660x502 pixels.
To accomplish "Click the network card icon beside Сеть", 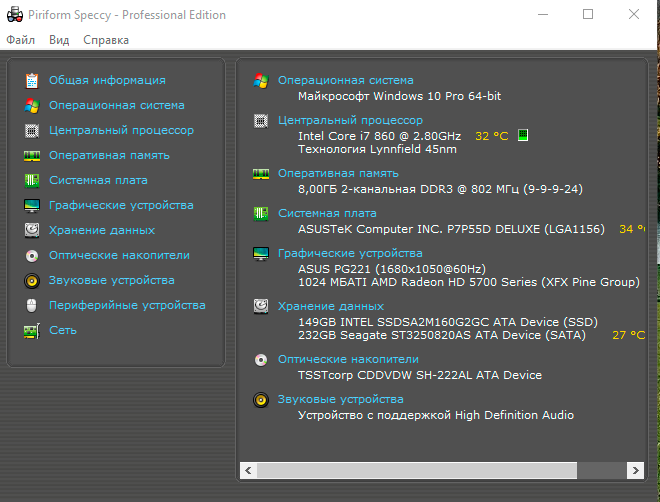I will [32, 331].
